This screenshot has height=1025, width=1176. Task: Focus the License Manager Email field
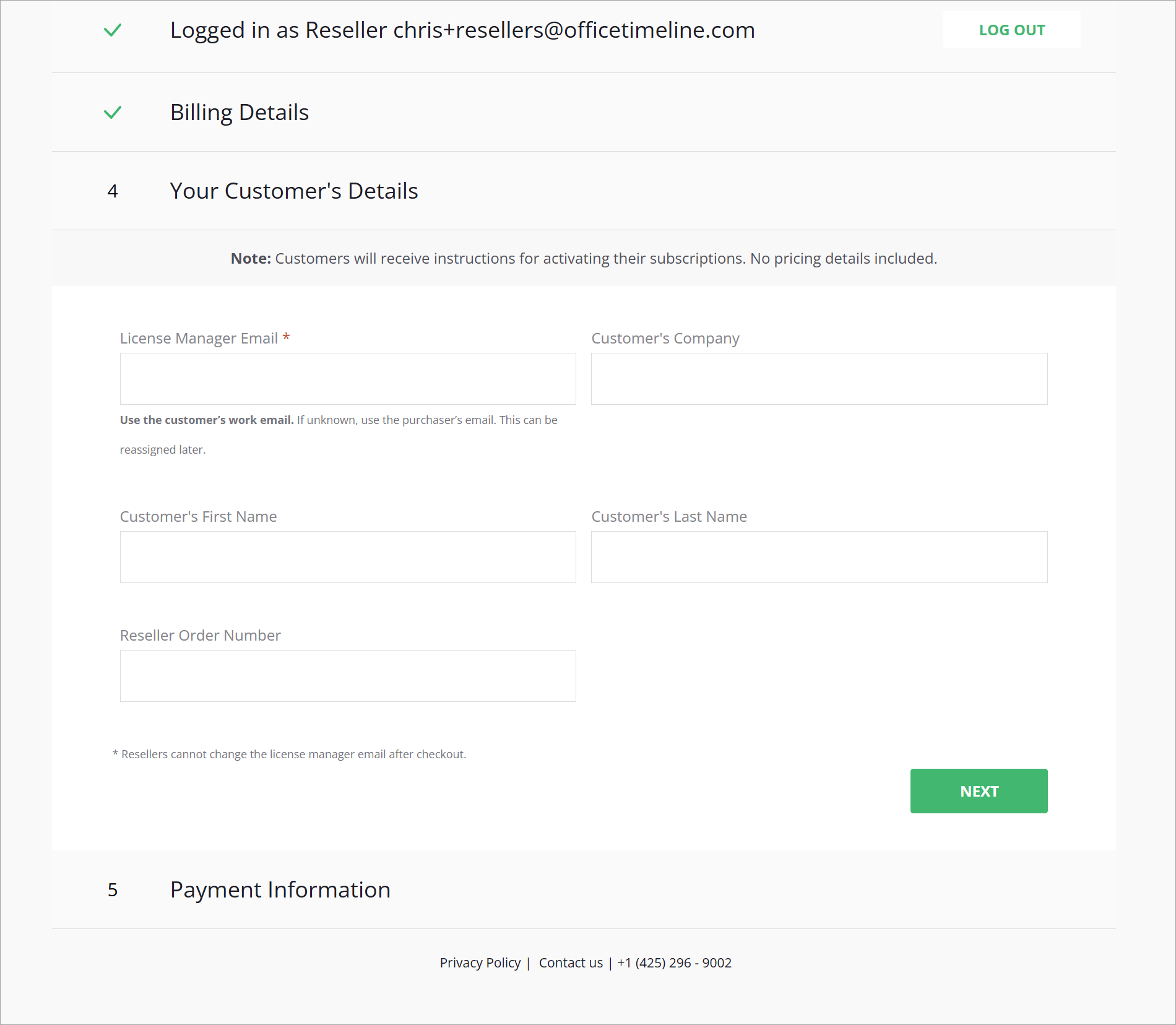(x=348, y=379)
